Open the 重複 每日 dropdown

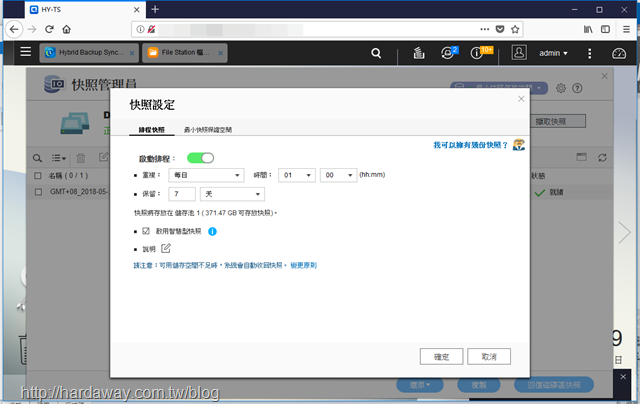click(206, 175)
